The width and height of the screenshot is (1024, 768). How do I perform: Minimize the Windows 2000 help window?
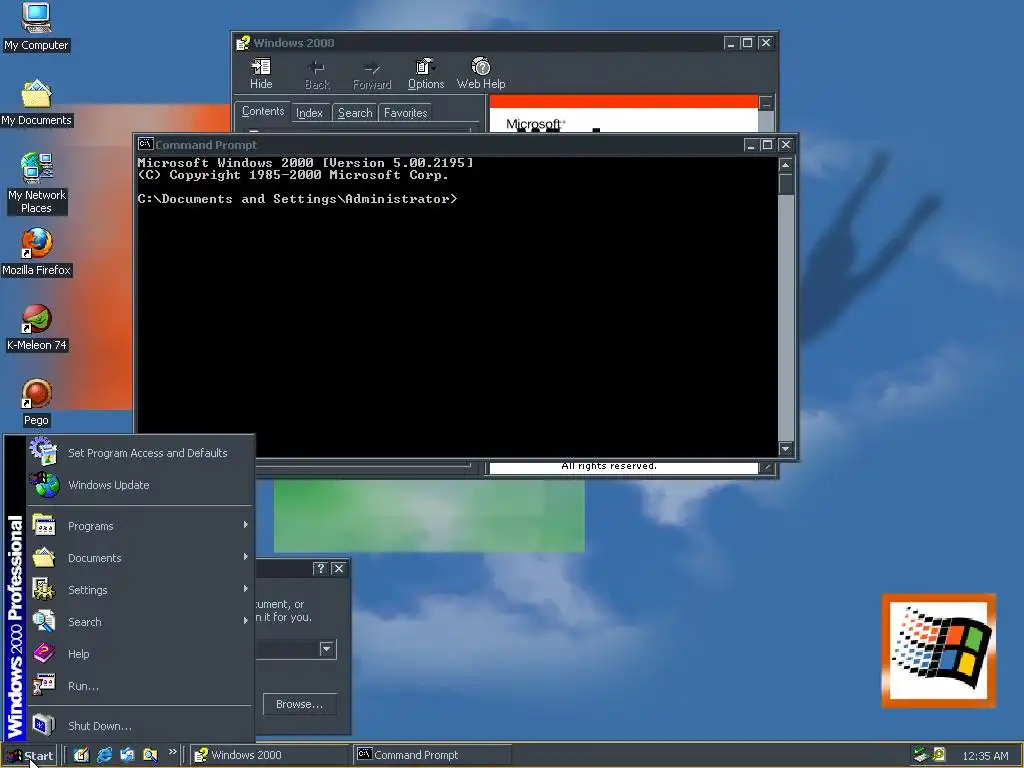pos(731,43)
